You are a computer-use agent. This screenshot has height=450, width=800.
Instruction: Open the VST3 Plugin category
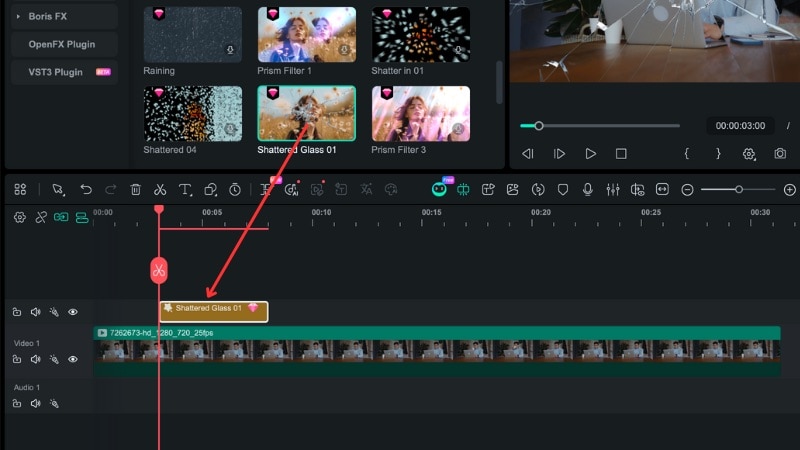coord(64,72)
